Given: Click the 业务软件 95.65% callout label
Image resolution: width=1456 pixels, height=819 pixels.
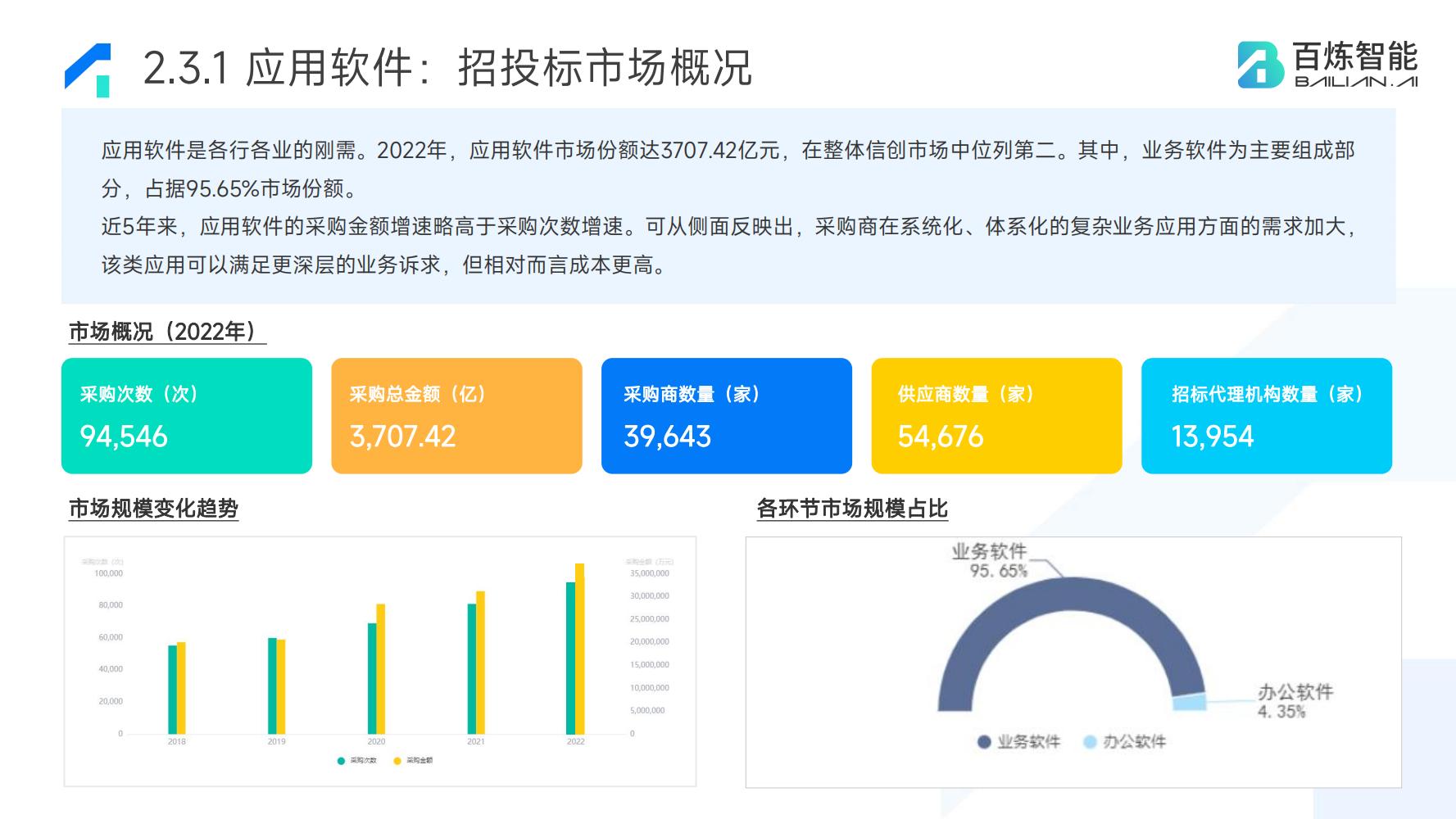Looking at the screenshot, I should click(990, 561).
